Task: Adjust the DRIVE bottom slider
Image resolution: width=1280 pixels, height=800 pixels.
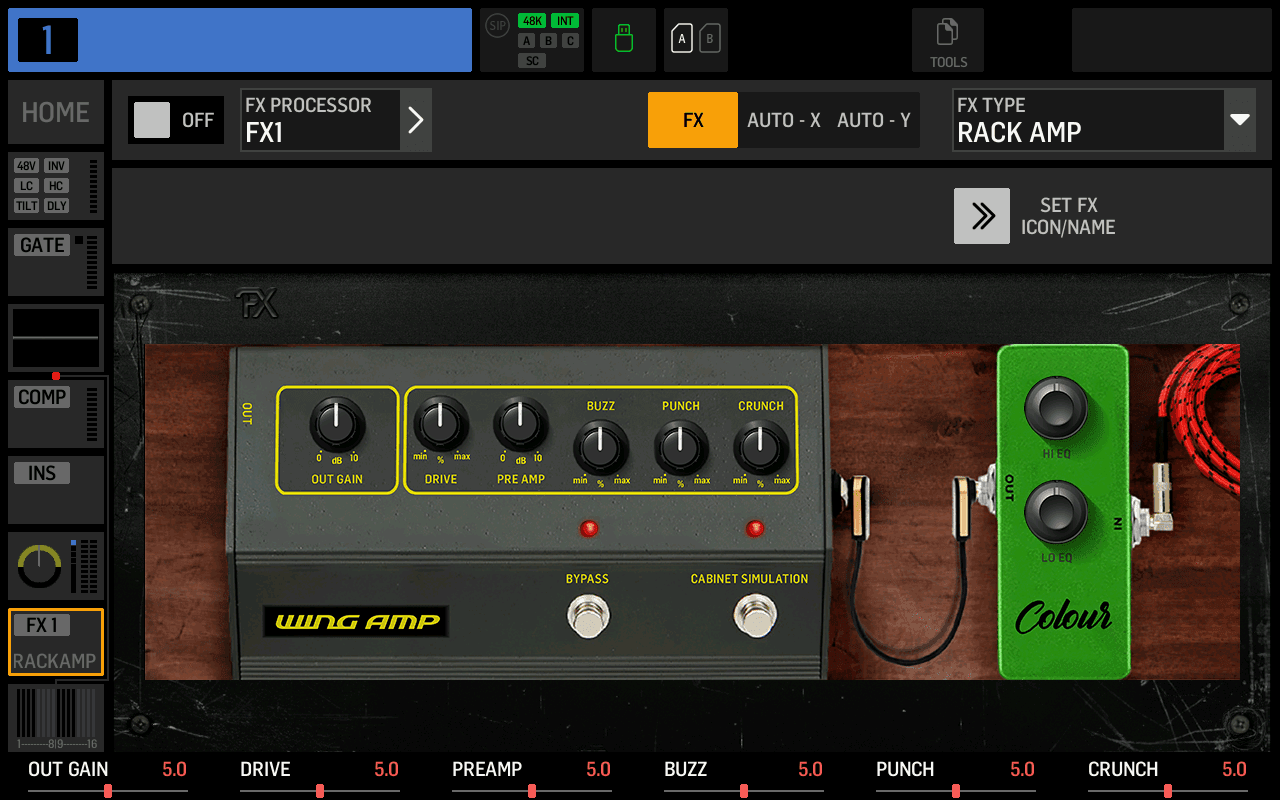Action: click(320, 791)
